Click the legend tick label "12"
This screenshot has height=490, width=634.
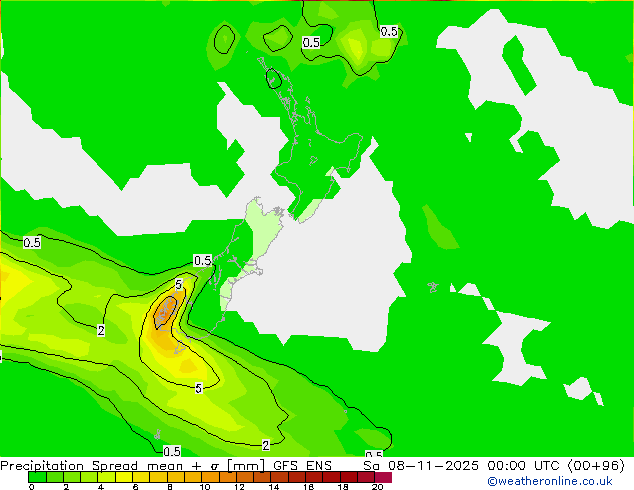pos(239,487)
